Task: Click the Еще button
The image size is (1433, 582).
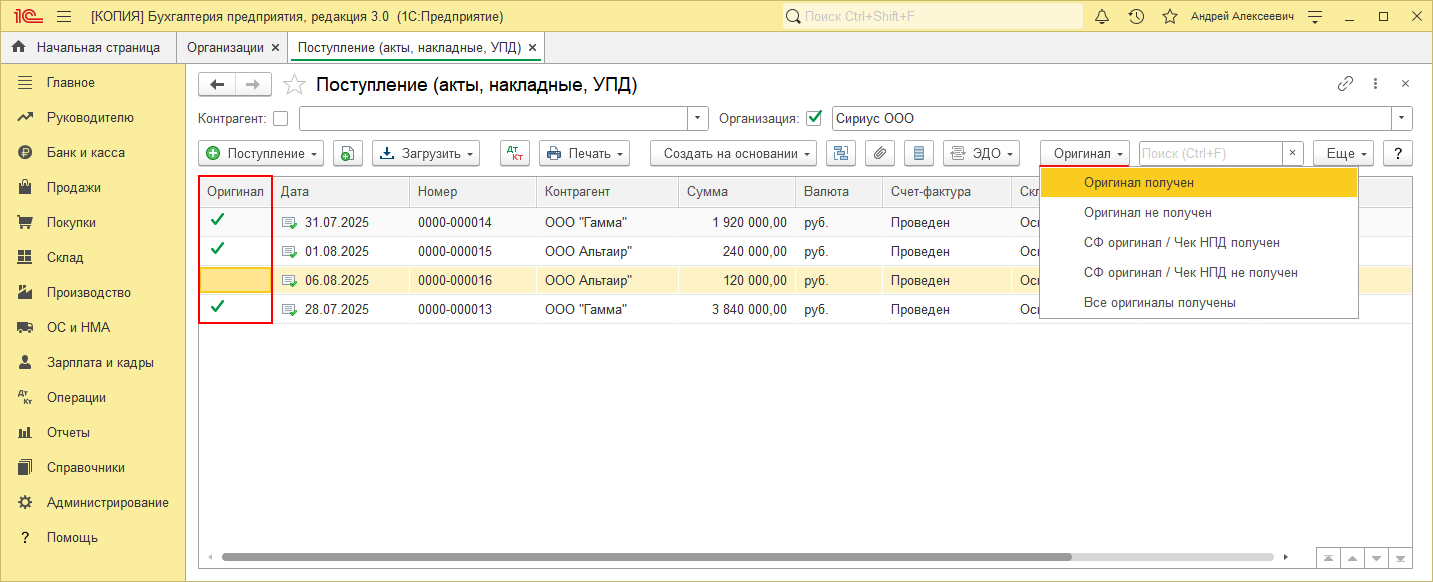Action: [x=1342, y=153]
